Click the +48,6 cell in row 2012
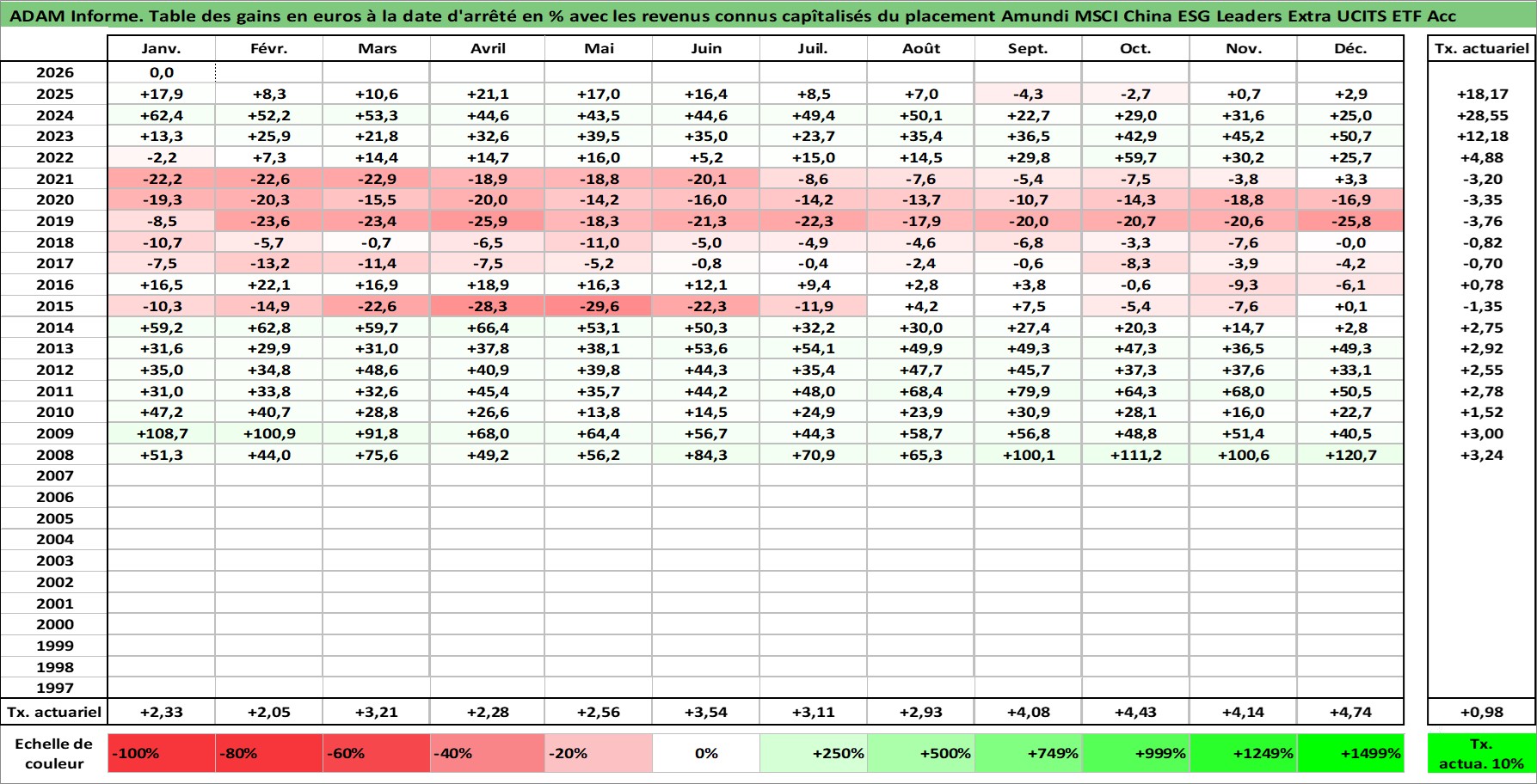The image size is (1537, 784). (x=377, y=370)
